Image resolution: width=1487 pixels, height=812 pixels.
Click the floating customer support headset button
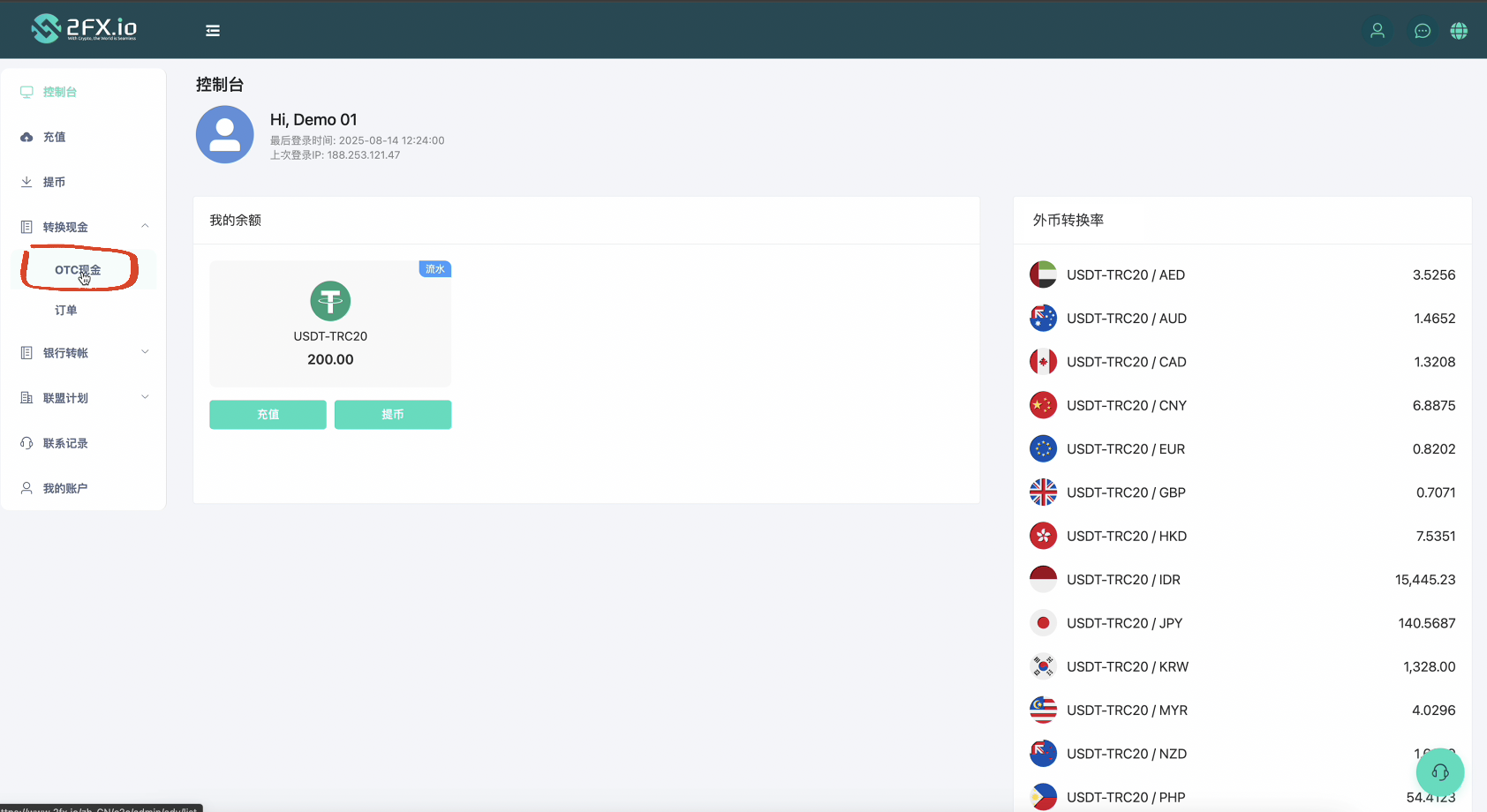pyautogui.click(x=1439, y=772)
